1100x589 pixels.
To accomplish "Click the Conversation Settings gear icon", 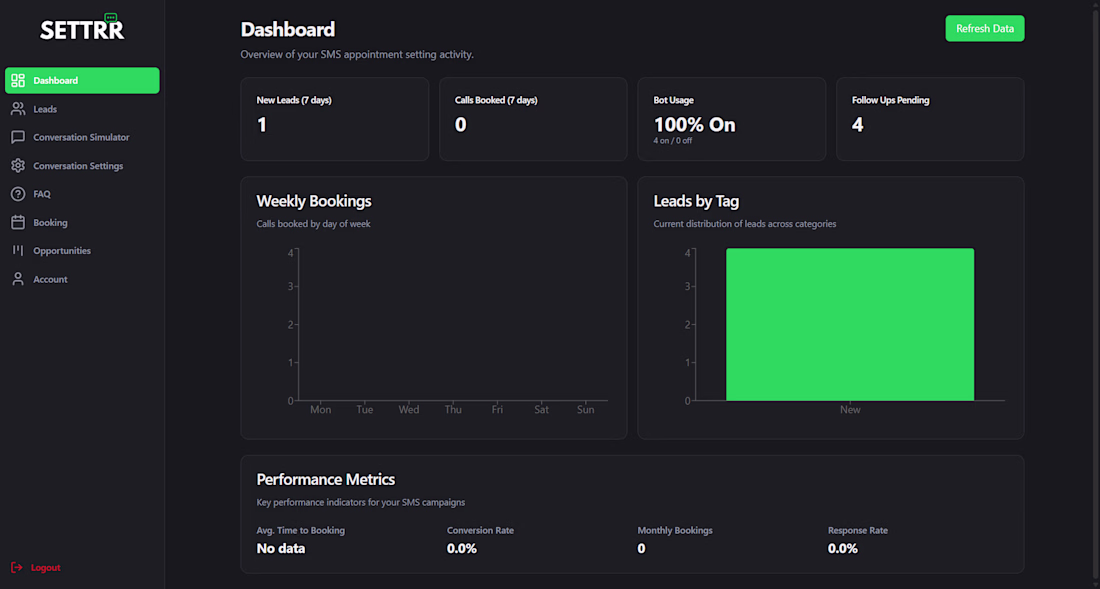I will coord(18,166).
